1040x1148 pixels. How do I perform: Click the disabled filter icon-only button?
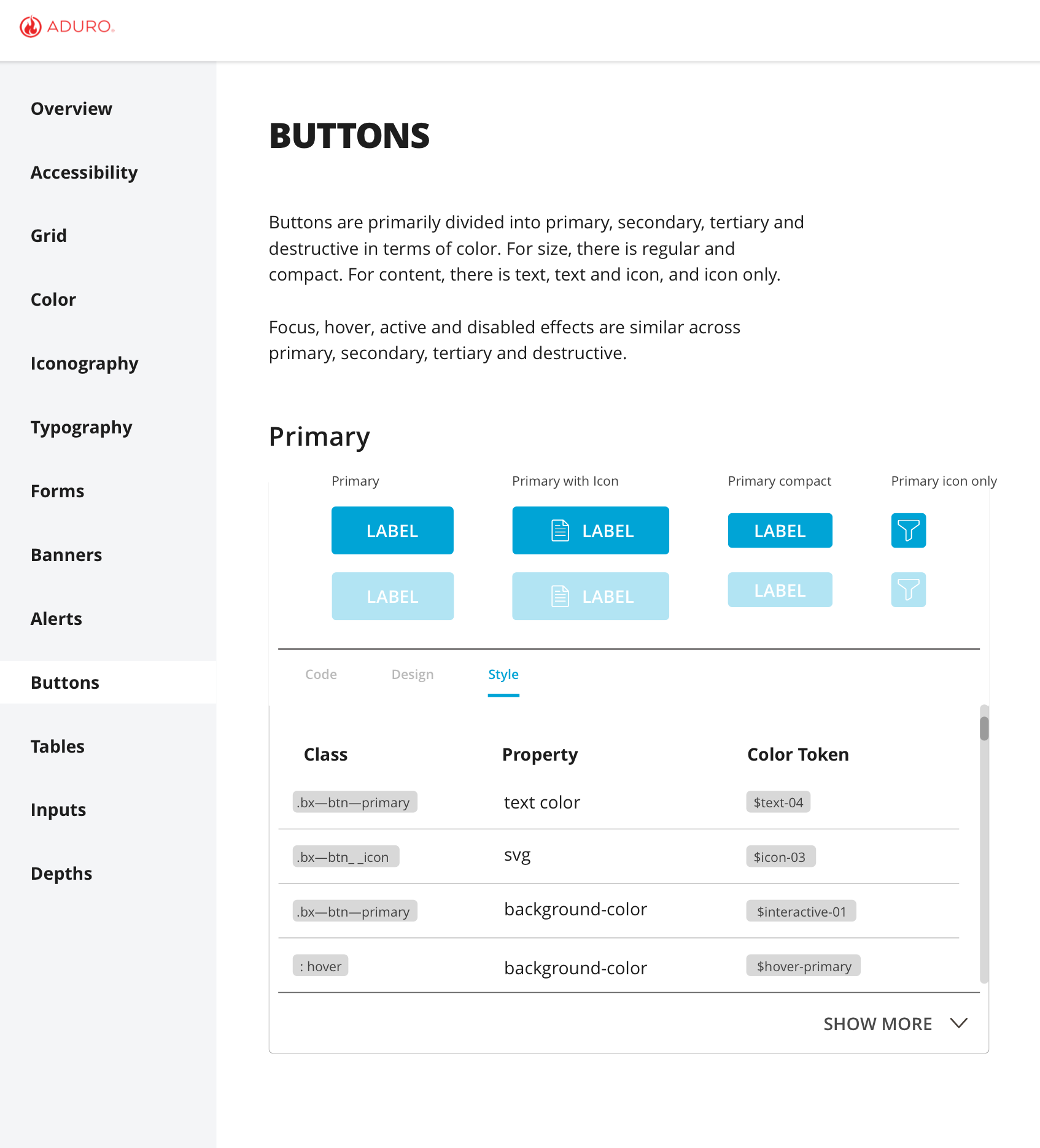pos(908,590)
